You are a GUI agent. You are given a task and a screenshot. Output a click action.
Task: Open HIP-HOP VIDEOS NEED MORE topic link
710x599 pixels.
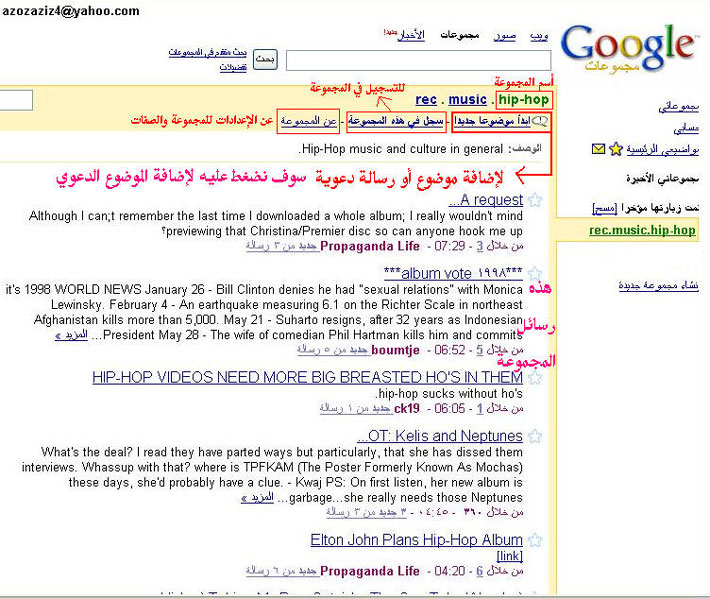[x=307, y=377]
